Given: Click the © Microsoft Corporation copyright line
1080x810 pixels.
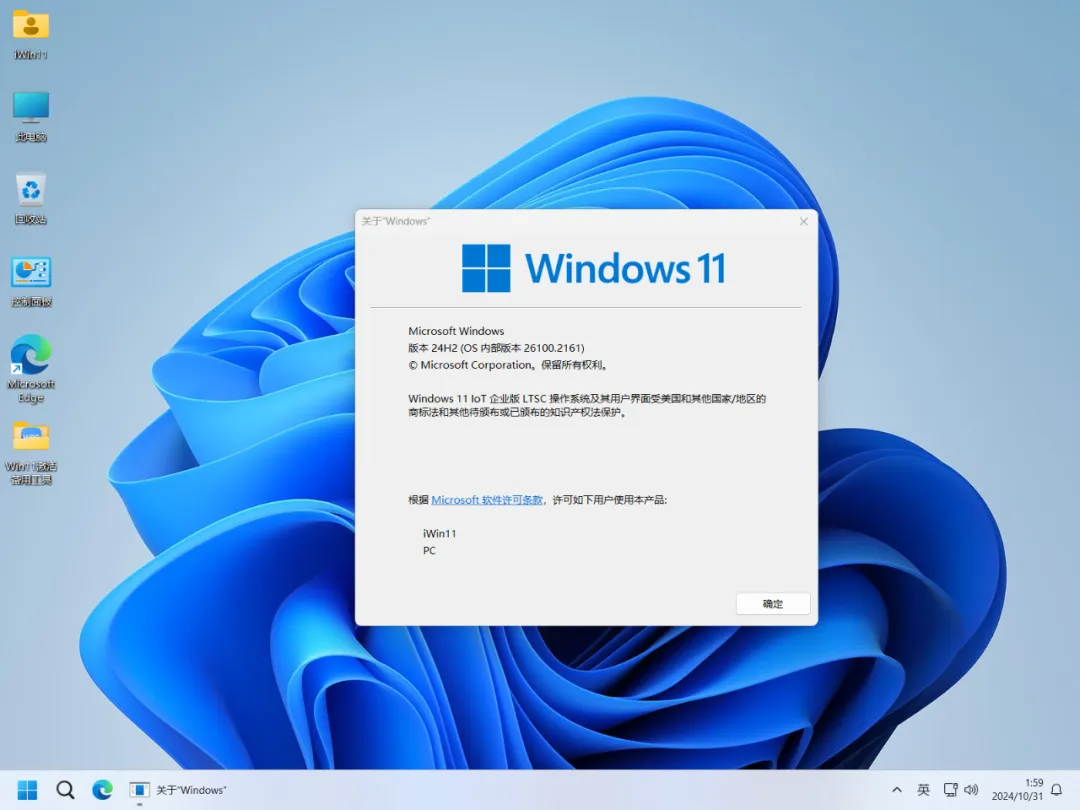Looking at the screenshot, I should click(x=508, y=364).
